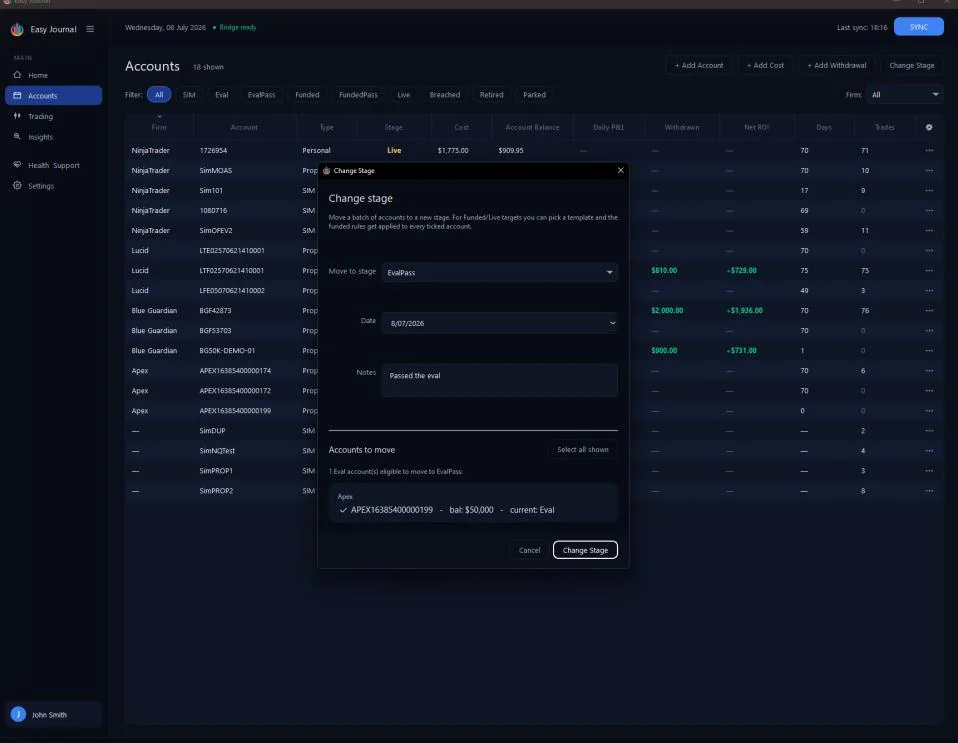Expand the Move to stage dropdown

[500, 273]
